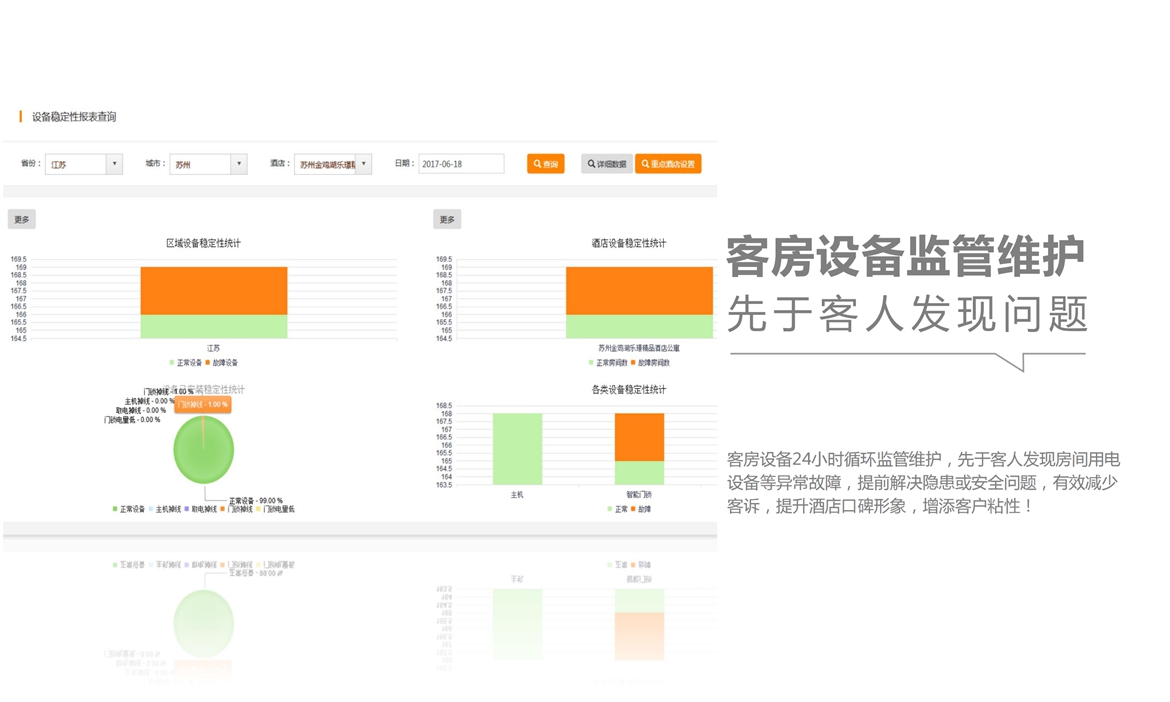The height and width of the screenshot is (702, 1170).
Task: Click the green 主机 bar in 各类设备稳定性统计
Action: tap(517, 448)
